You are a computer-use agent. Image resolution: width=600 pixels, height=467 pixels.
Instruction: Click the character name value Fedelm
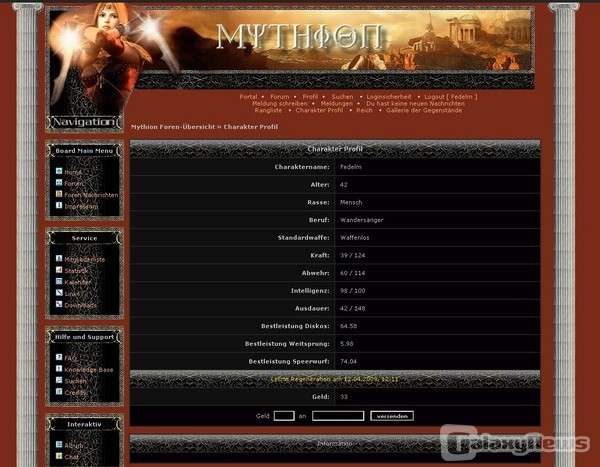coord(351,167)
